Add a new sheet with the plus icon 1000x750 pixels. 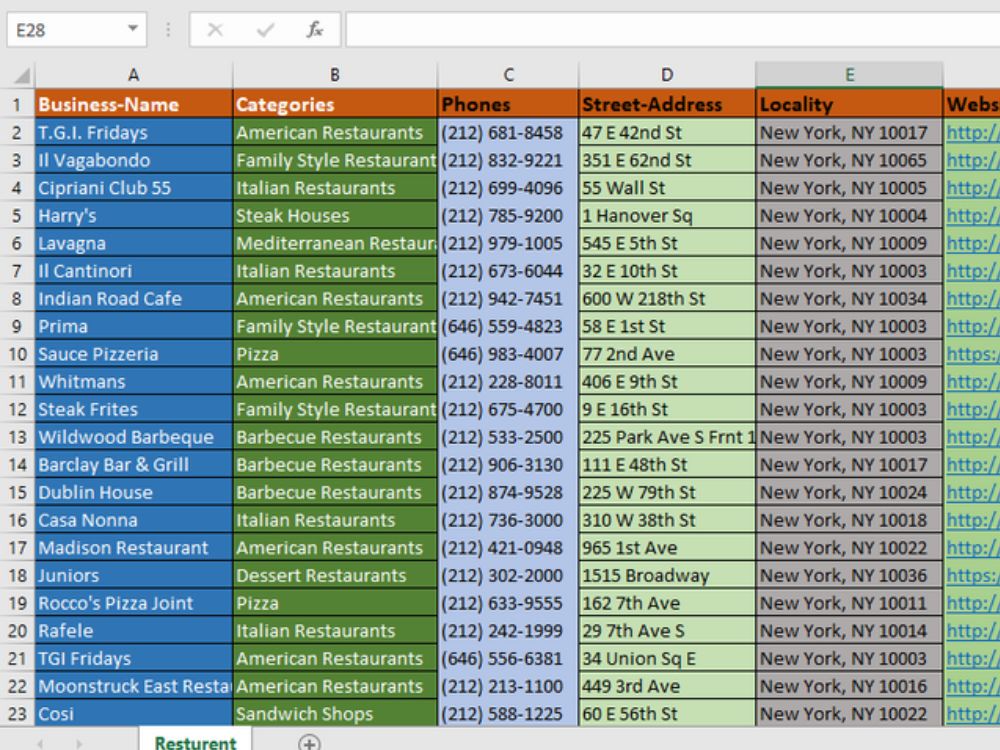click(x=309, y=742)
